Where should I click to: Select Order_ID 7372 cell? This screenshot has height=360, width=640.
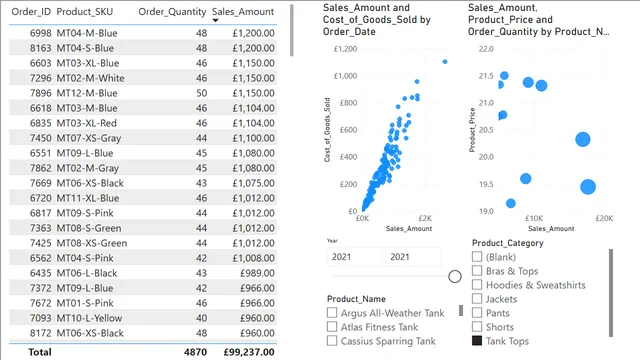click(40, 288)
